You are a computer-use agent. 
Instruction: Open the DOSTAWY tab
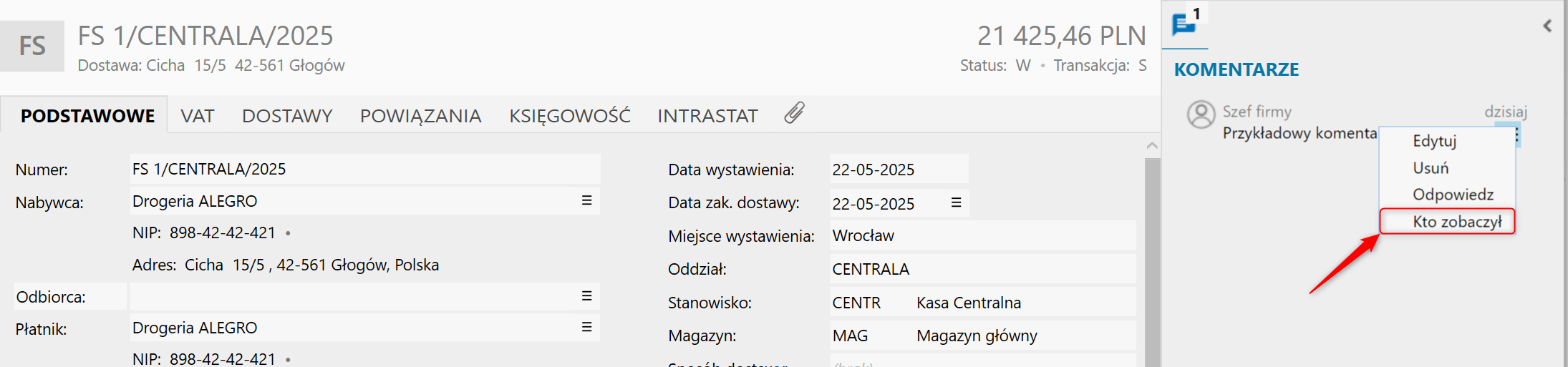(287, 116)
